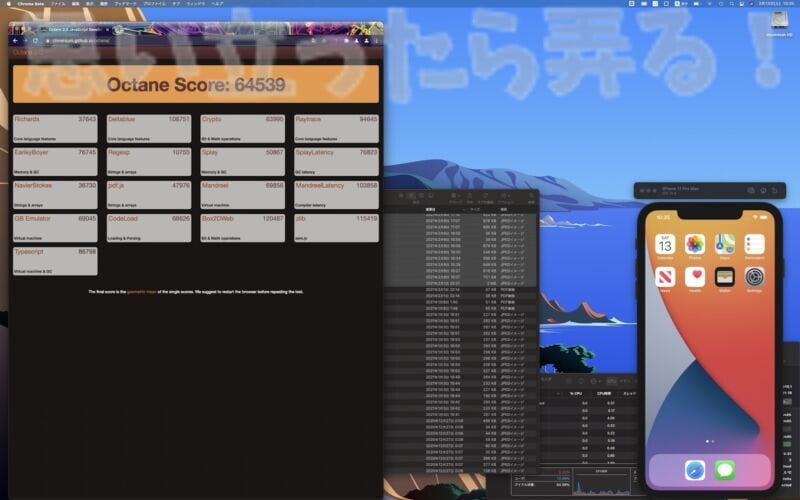The image size is (800, 500).
Task: Launch Safari from the iPhone dock
Action: pyautogui.click(x=695, y=470)
